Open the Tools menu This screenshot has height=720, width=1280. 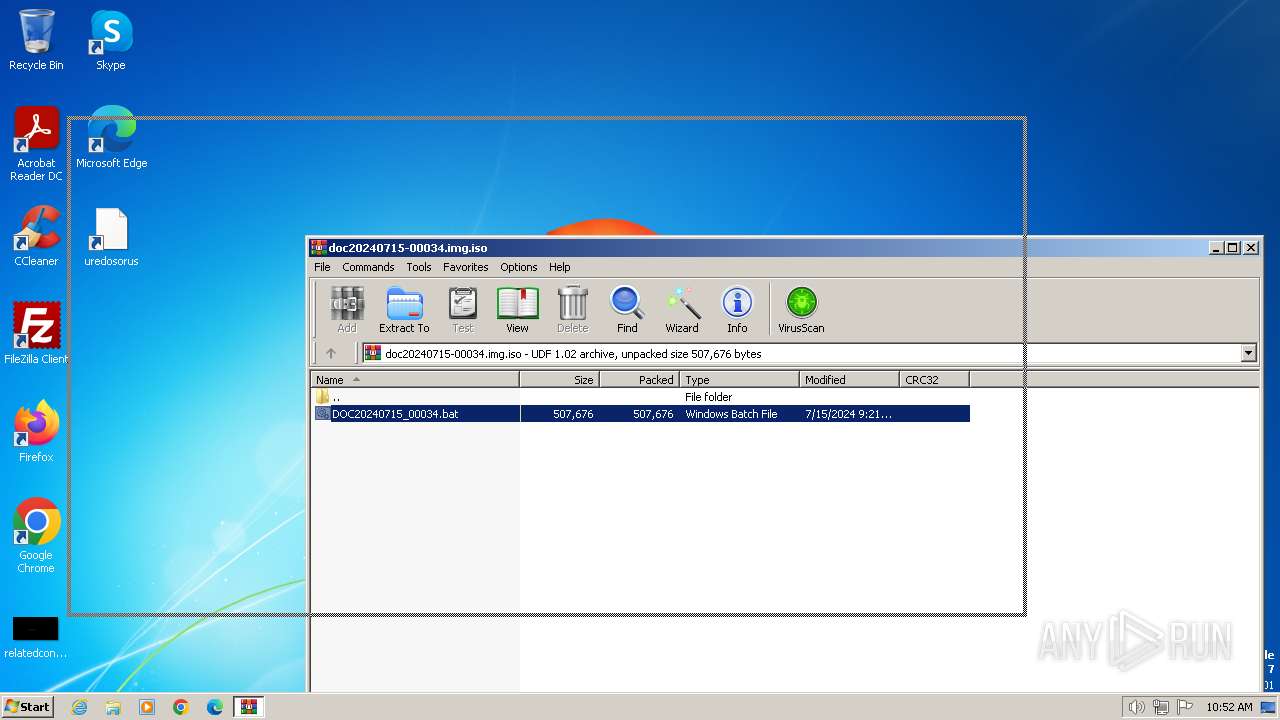(x=419, y=267)
